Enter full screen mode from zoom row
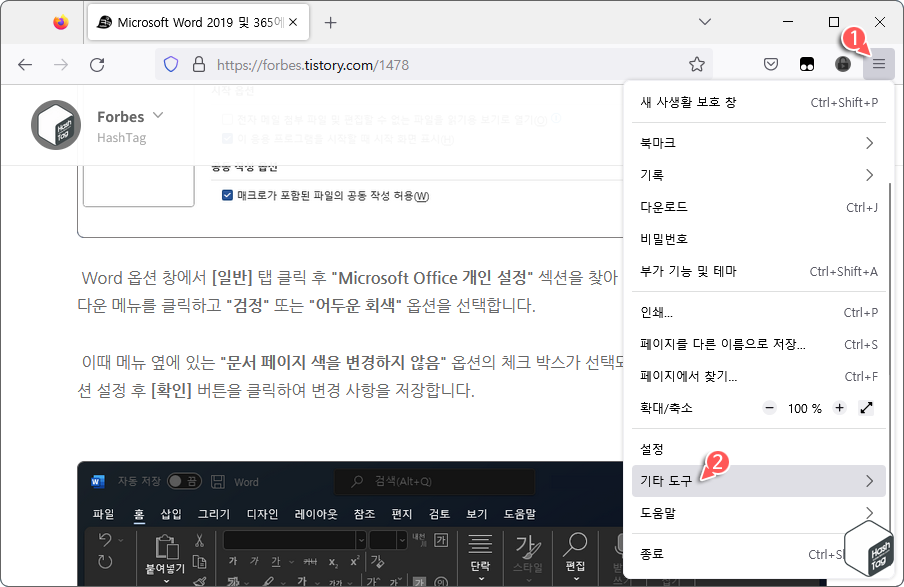The width and height of the screenshot is (904, 587). tap(866, 408)
